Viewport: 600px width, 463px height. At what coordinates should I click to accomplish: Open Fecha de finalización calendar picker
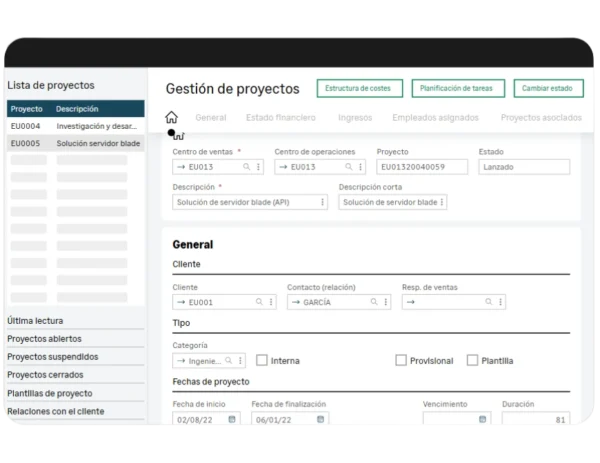(321, 419)
